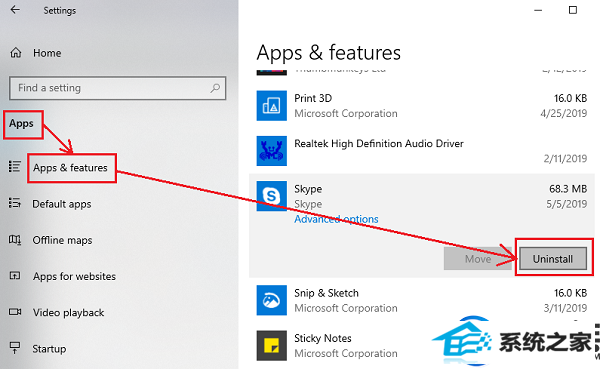Select the Apps & features list icon
The width and height of the screenshot is (600, 369).
pos(15,167)
